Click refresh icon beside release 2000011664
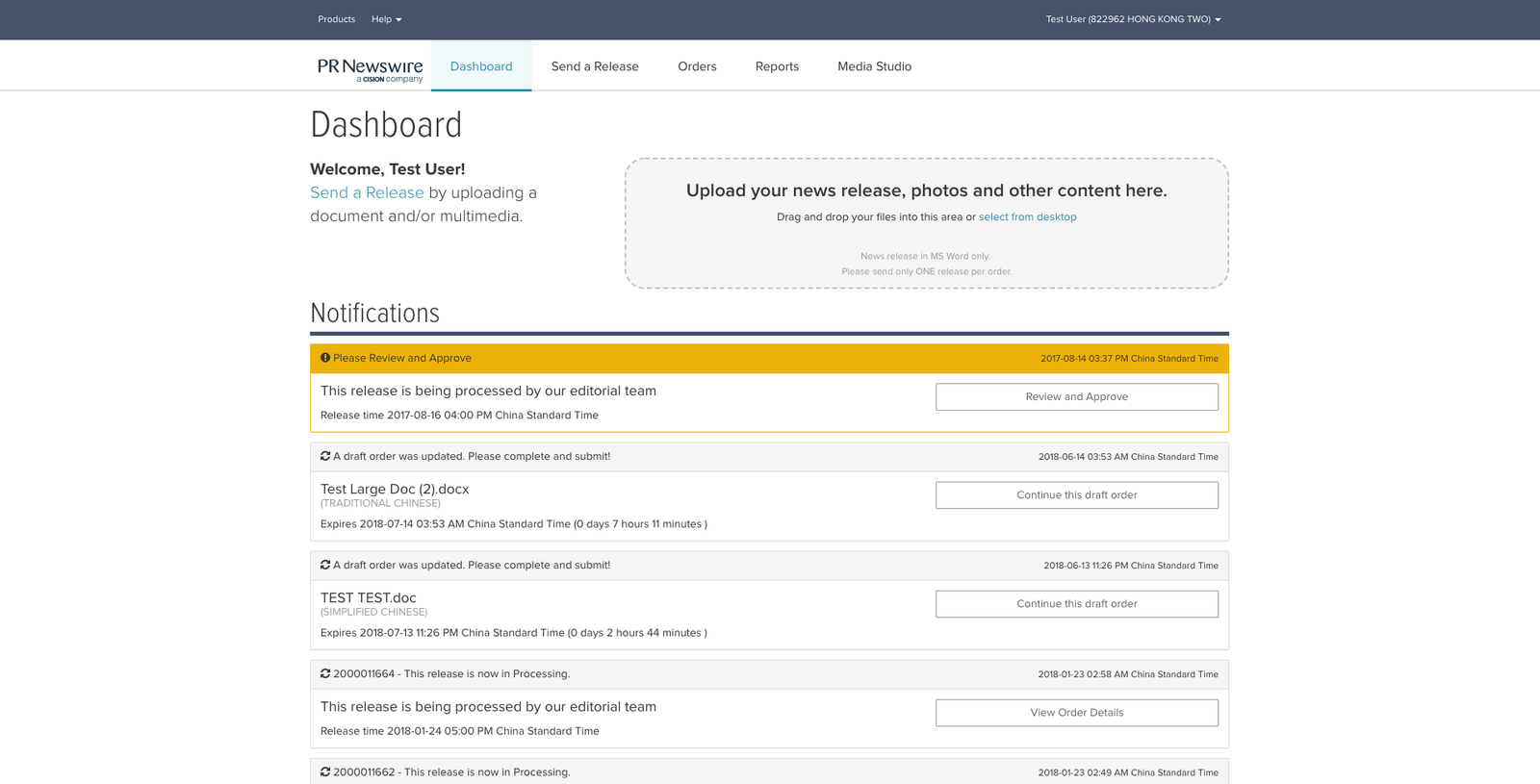The width and height of the screenshot is (1540, 784). point(325,673)
